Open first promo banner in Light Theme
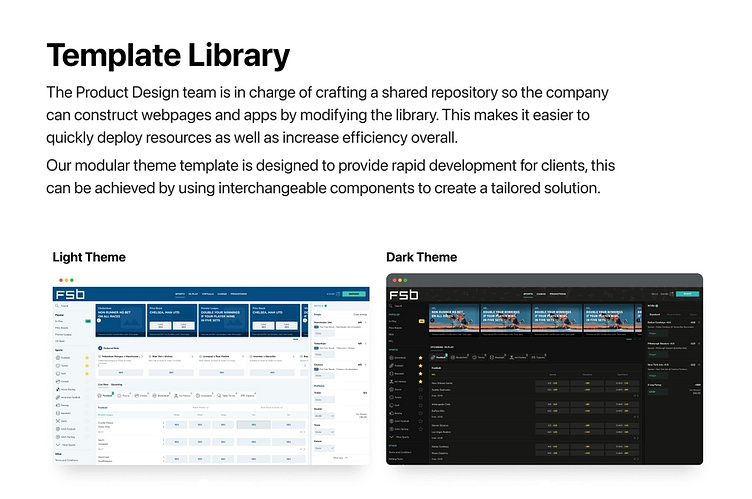 point(120,320)
